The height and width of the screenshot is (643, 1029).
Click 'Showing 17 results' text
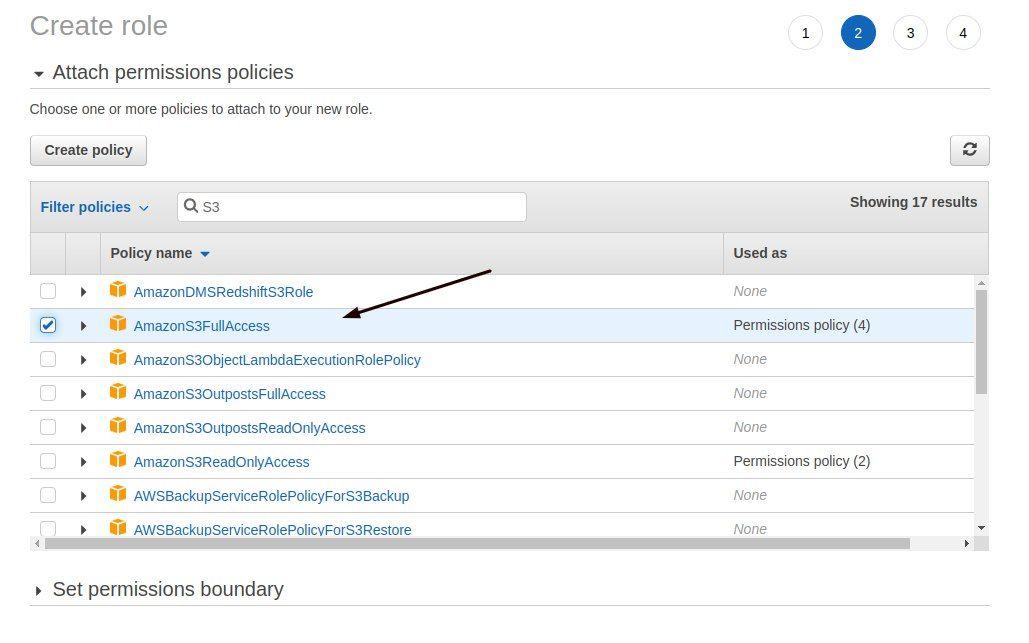coord(913,202)
